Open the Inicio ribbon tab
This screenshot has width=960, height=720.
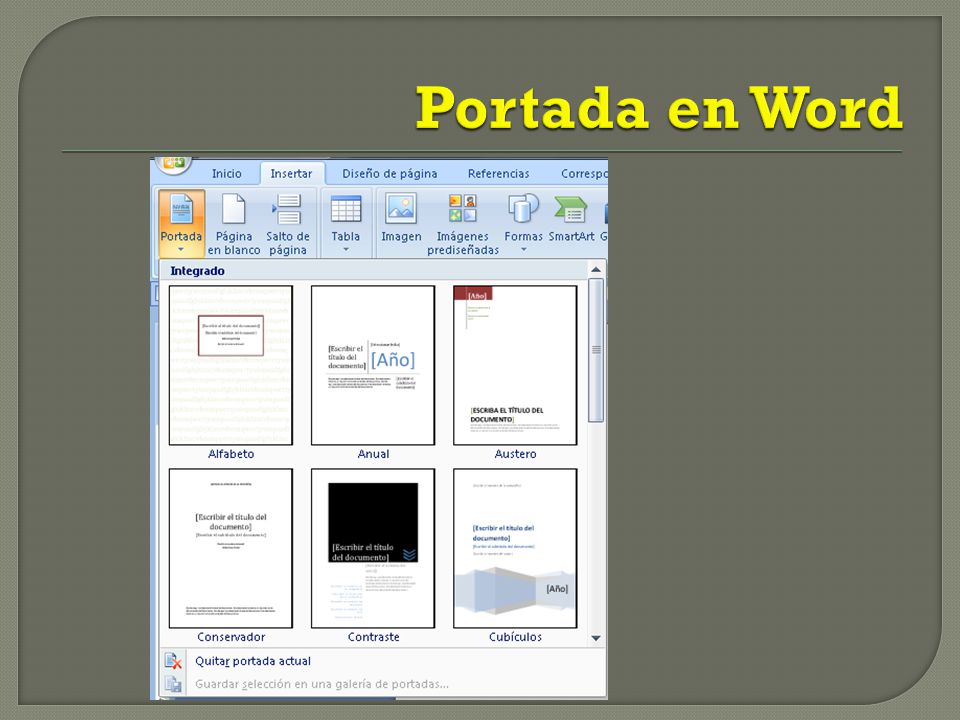[227, 174]
